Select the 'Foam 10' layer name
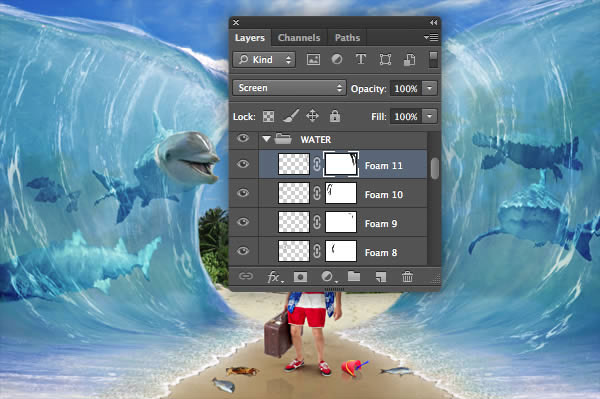Screen dimensions: 600x399 [383, 195]
